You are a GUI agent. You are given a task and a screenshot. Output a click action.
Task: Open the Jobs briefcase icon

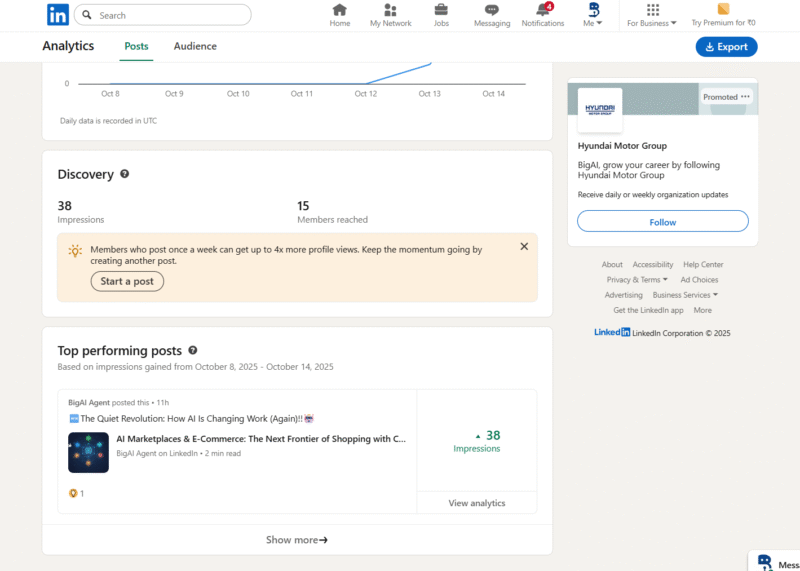441,10
